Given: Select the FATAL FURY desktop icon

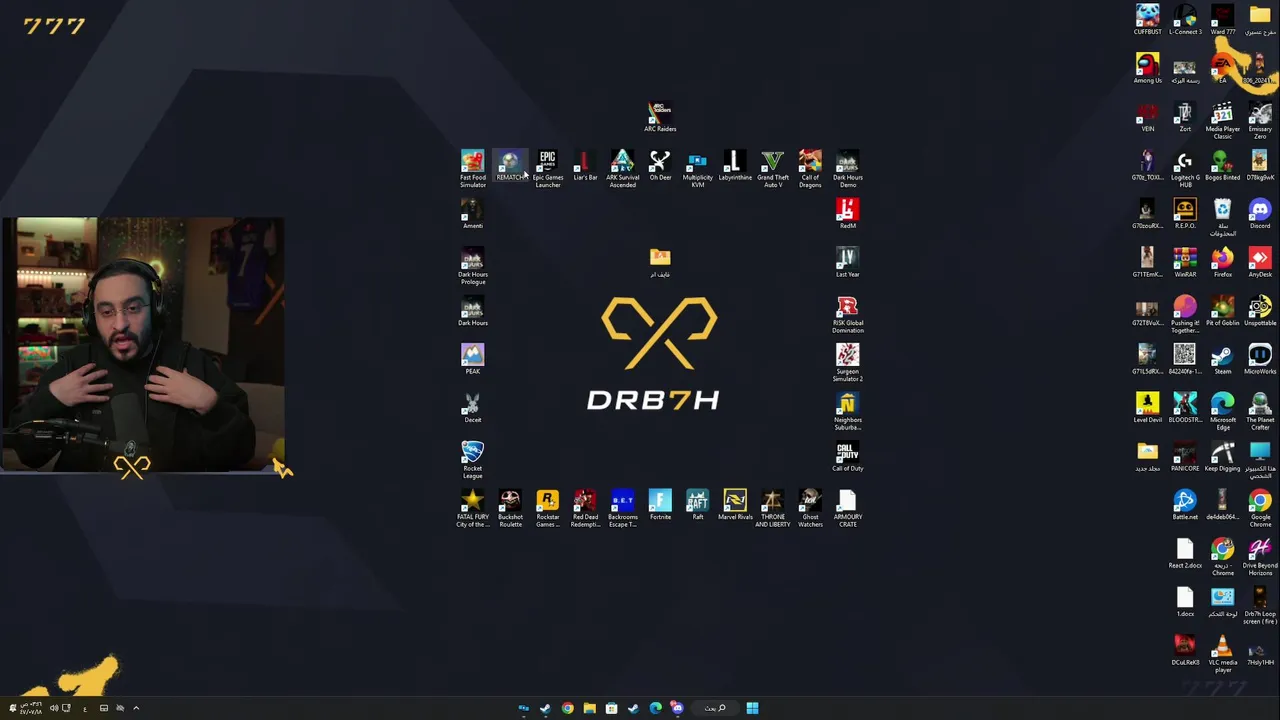Looking at the screenshot, I should 473,509.
